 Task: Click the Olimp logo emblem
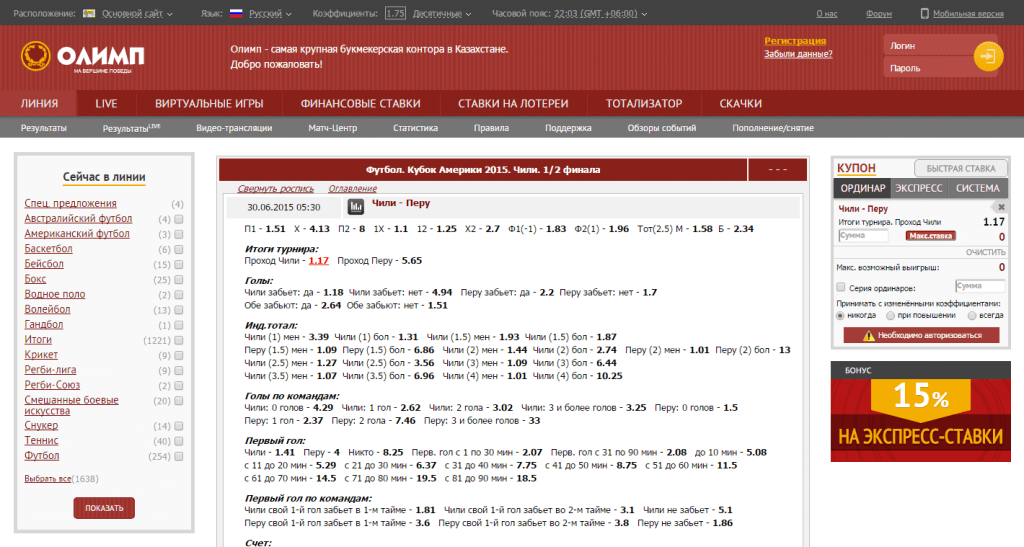coord(35,56)
